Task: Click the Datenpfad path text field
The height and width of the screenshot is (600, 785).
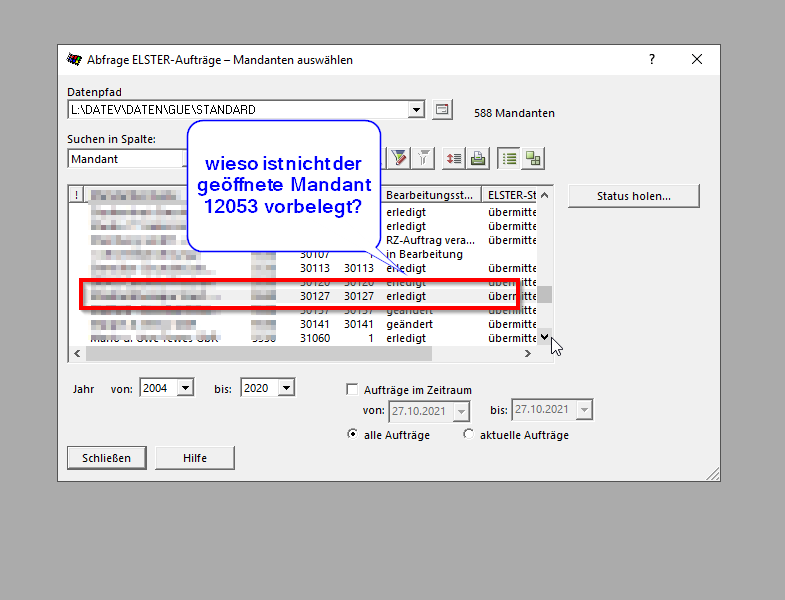Action: (x=238, y=110)
